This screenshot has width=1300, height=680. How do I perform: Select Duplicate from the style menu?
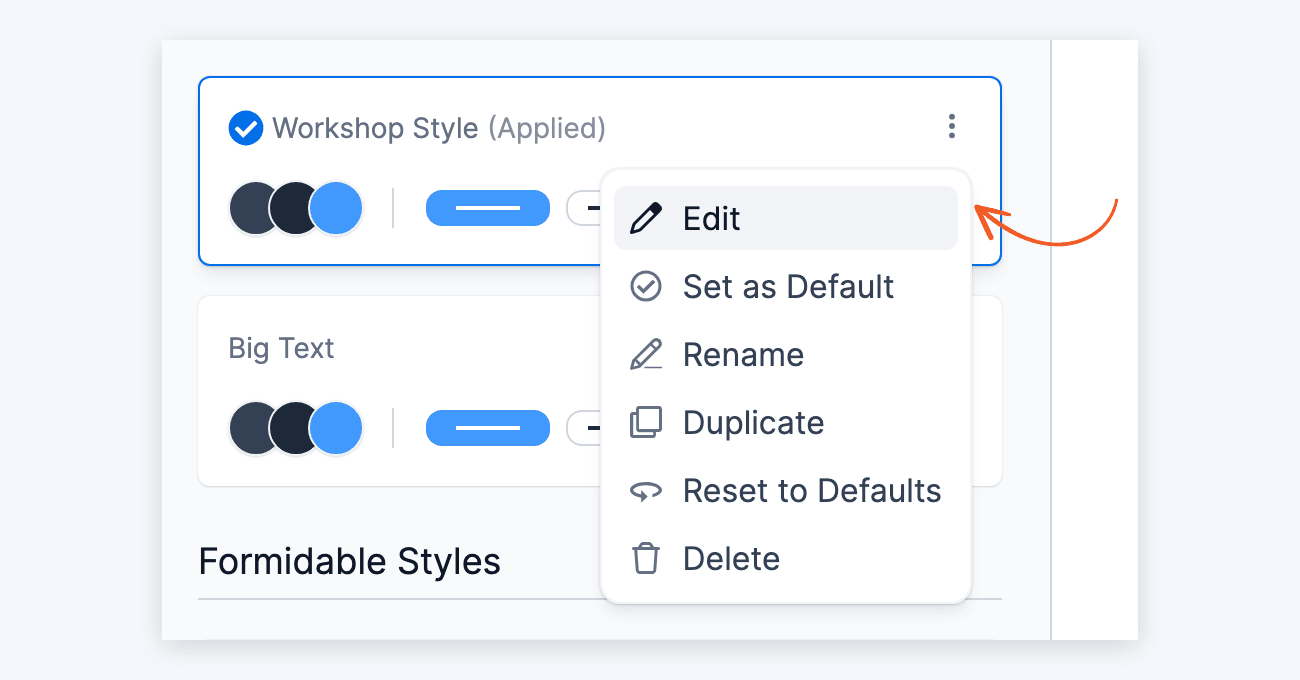[x=786, y=422]
